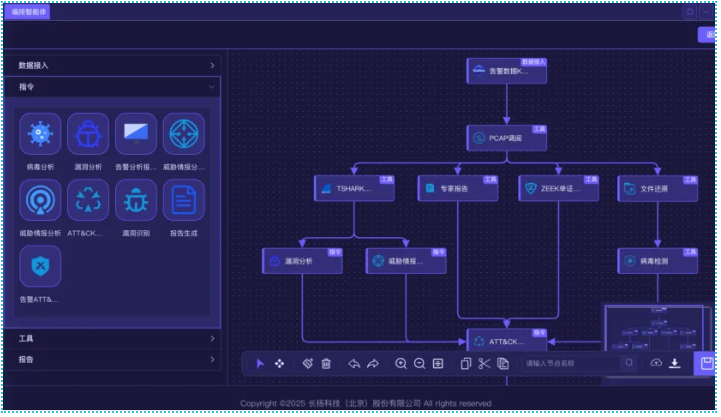Select the PCAP调阅 node on canvas
721x417 pixels.
pyautogui.click(x=506, y=138)
